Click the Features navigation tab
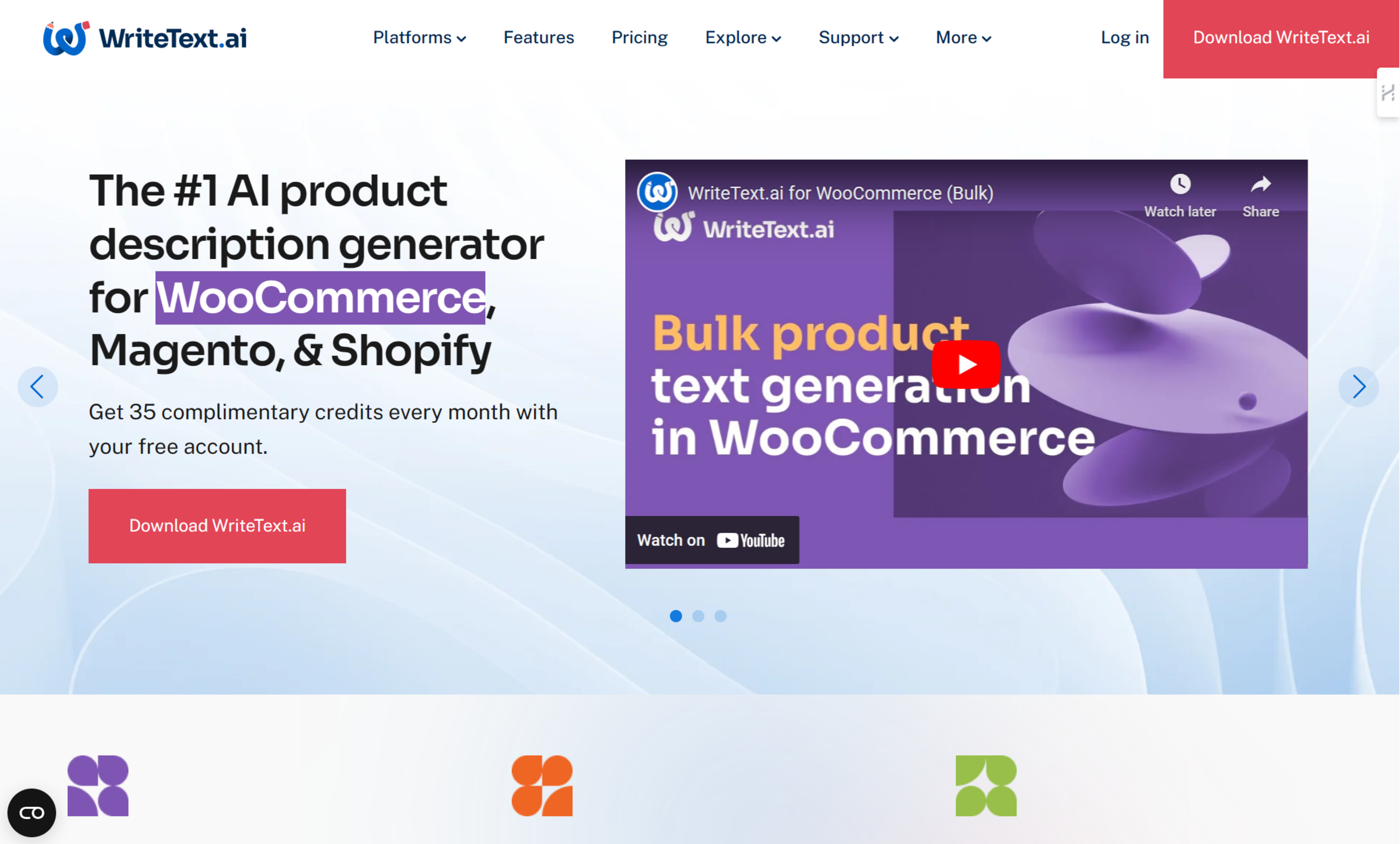1400x844 pixels. (x=538, y=37)
